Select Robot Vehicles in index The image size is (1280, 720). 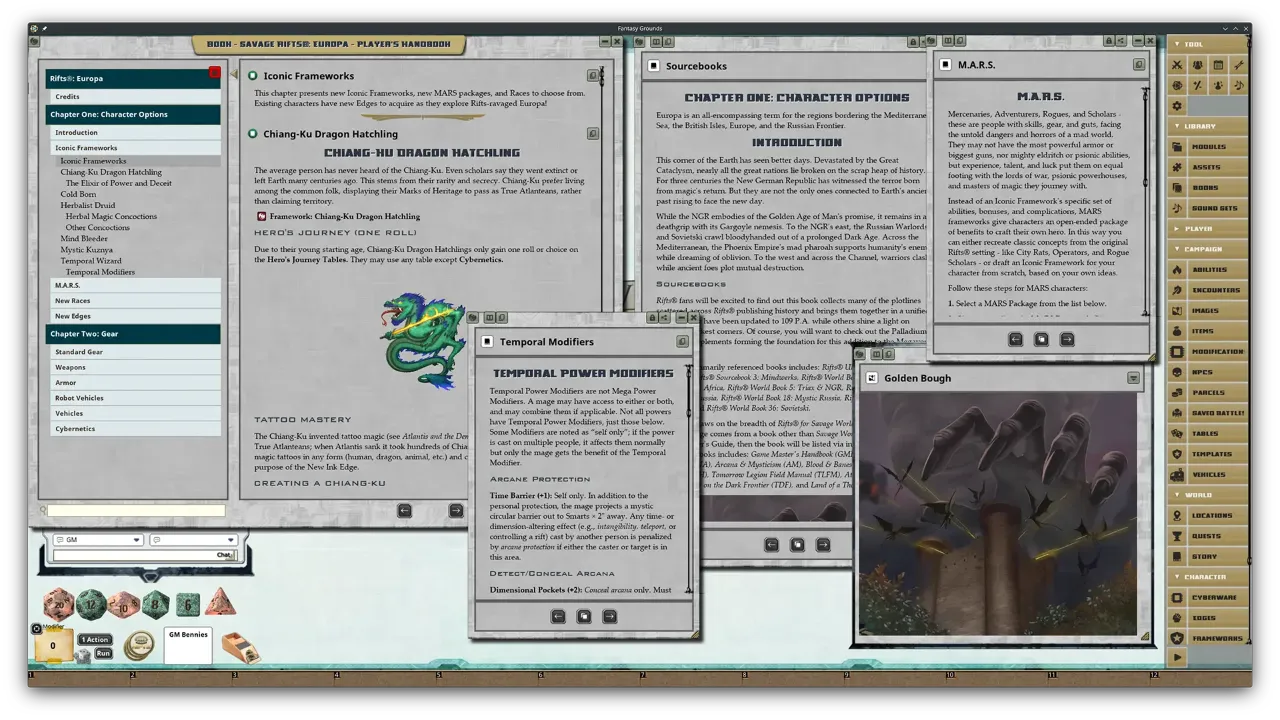(135, 398)
